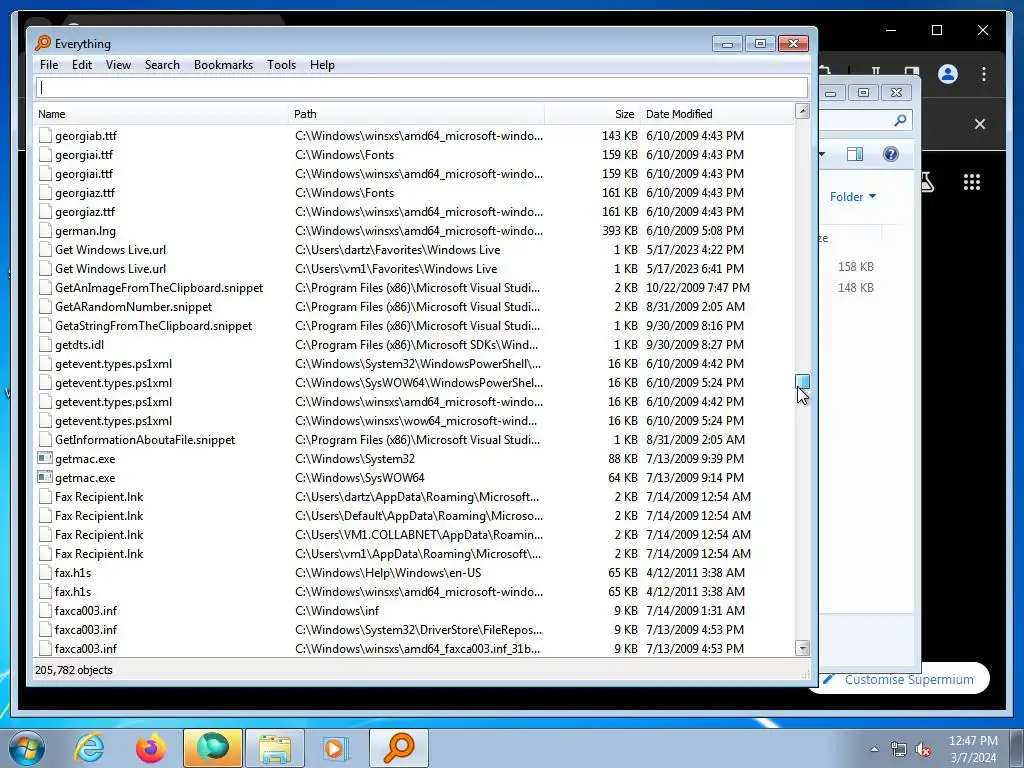This screenshot has width=1024, height=768.
Task: Select Fax Recipient.lnk in Users\dartz row
Action: (99, 496)
